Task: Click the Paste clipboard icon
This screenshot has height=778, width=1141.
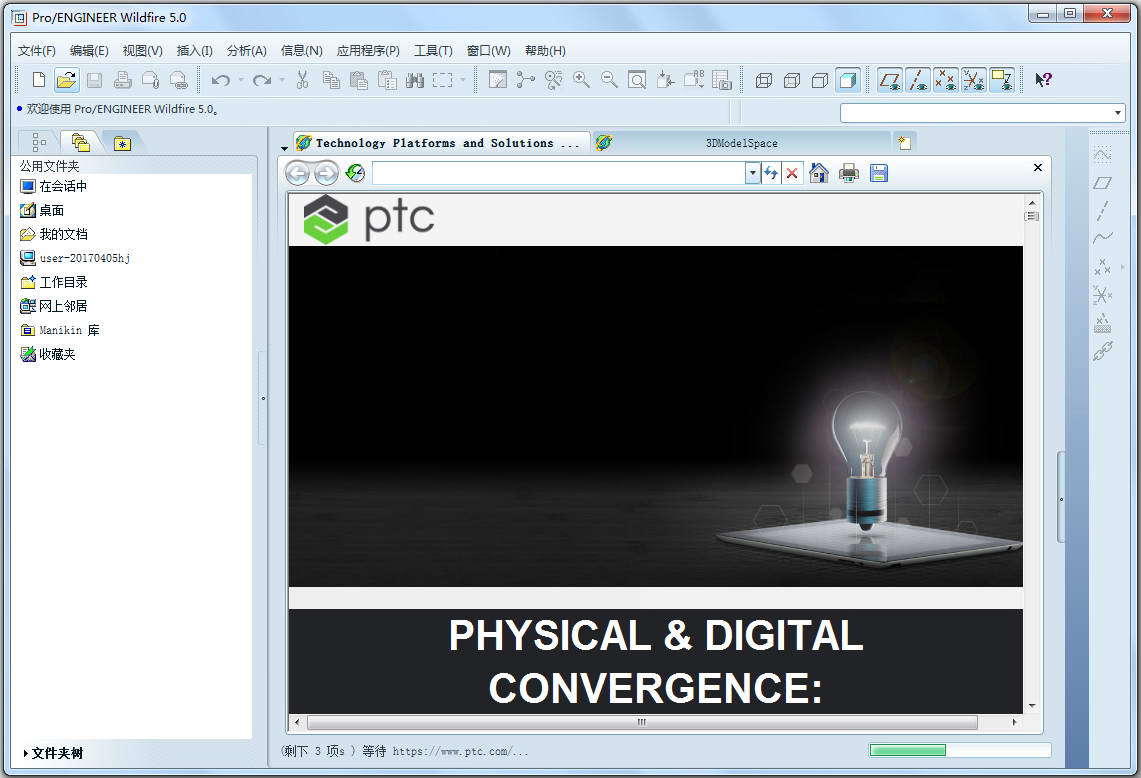Action: [359, 80]
